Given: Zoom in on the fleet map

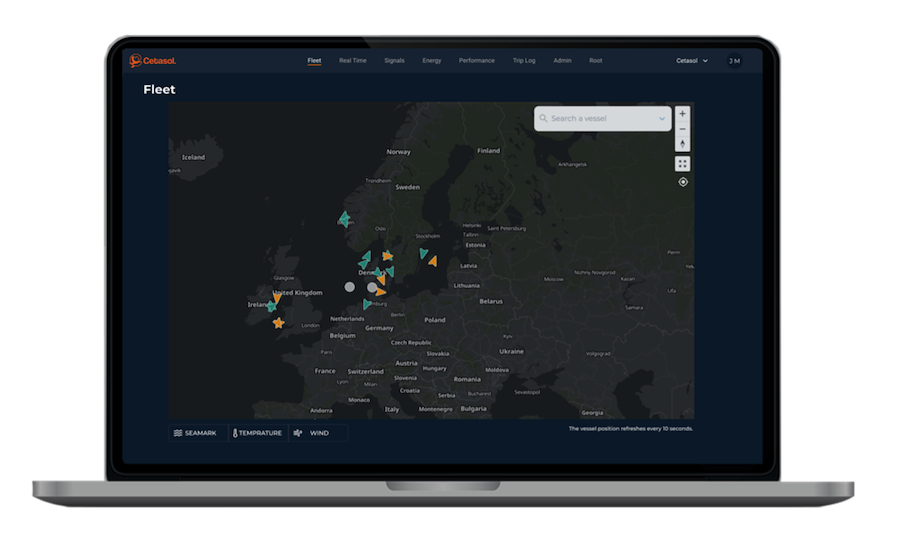Looking at the screenshot, I should (683, 114).
